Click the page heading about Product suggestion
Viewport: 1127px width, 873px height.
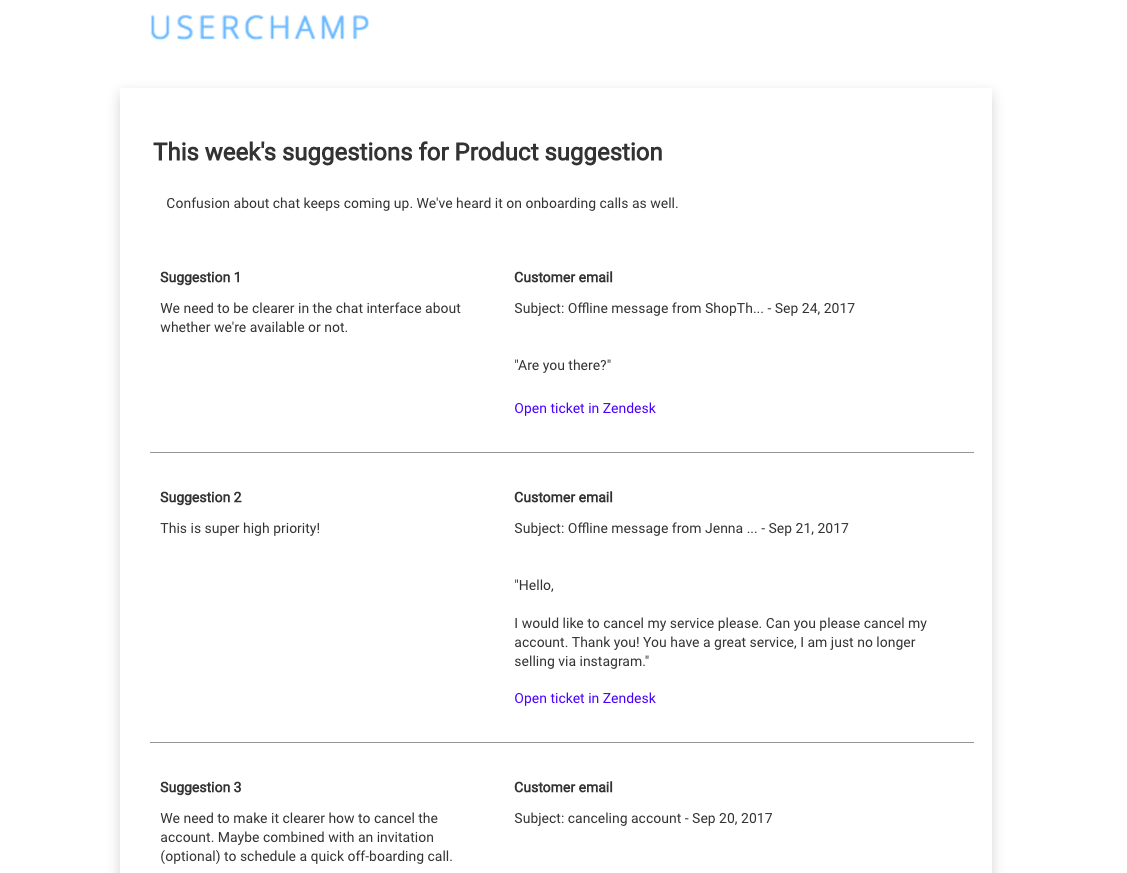[408, 152]
